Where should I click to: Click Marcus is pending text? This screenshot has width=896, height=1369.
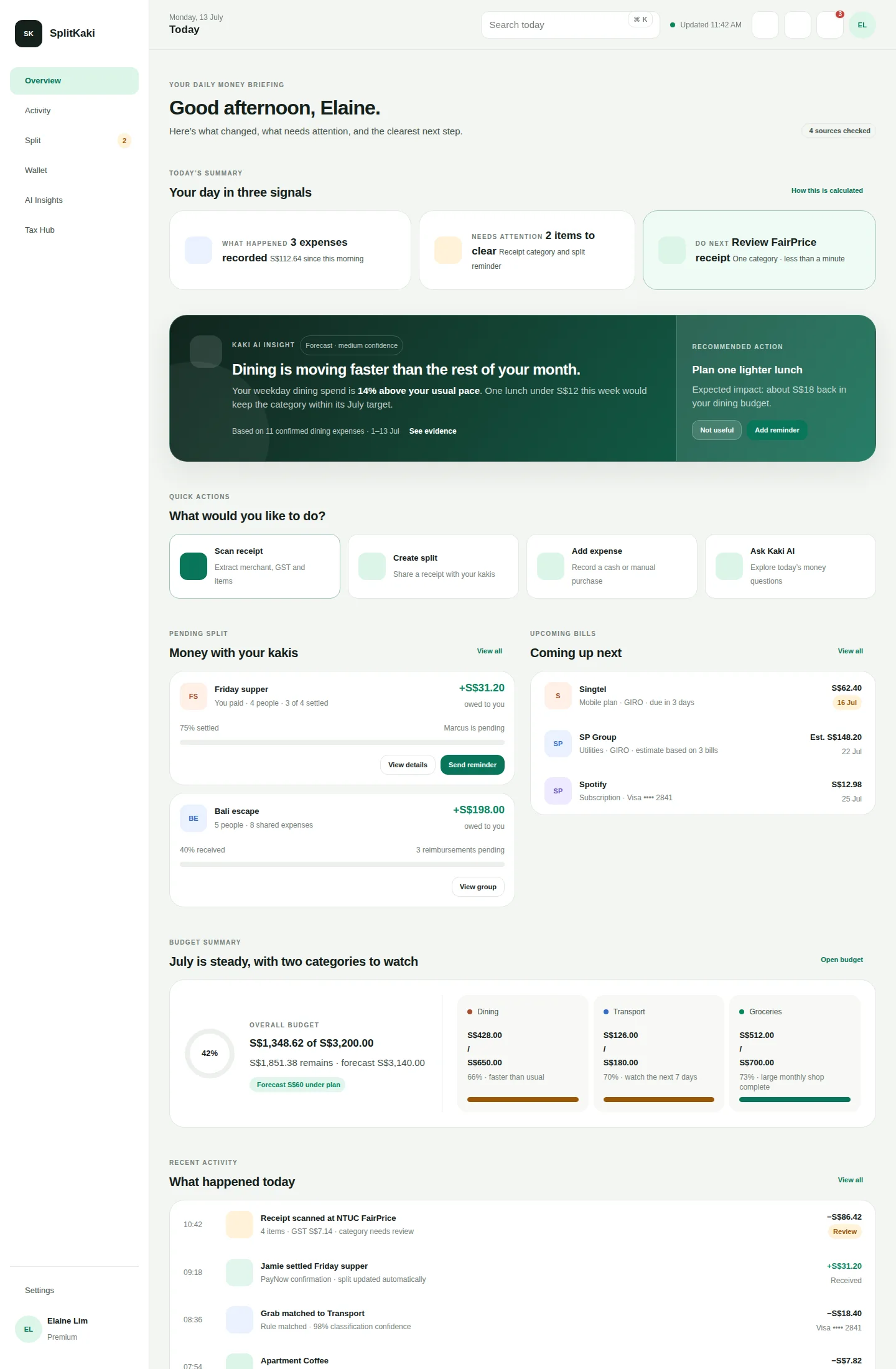[474, 728]
